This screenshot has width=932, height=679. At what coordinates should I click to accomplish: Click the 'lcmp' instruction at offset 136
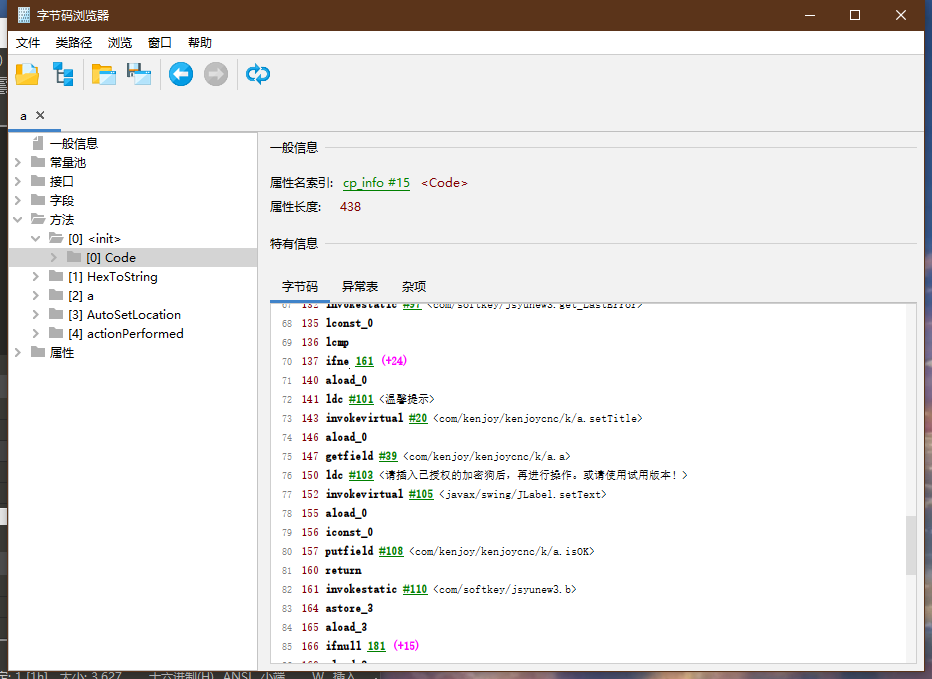point(337,342)
